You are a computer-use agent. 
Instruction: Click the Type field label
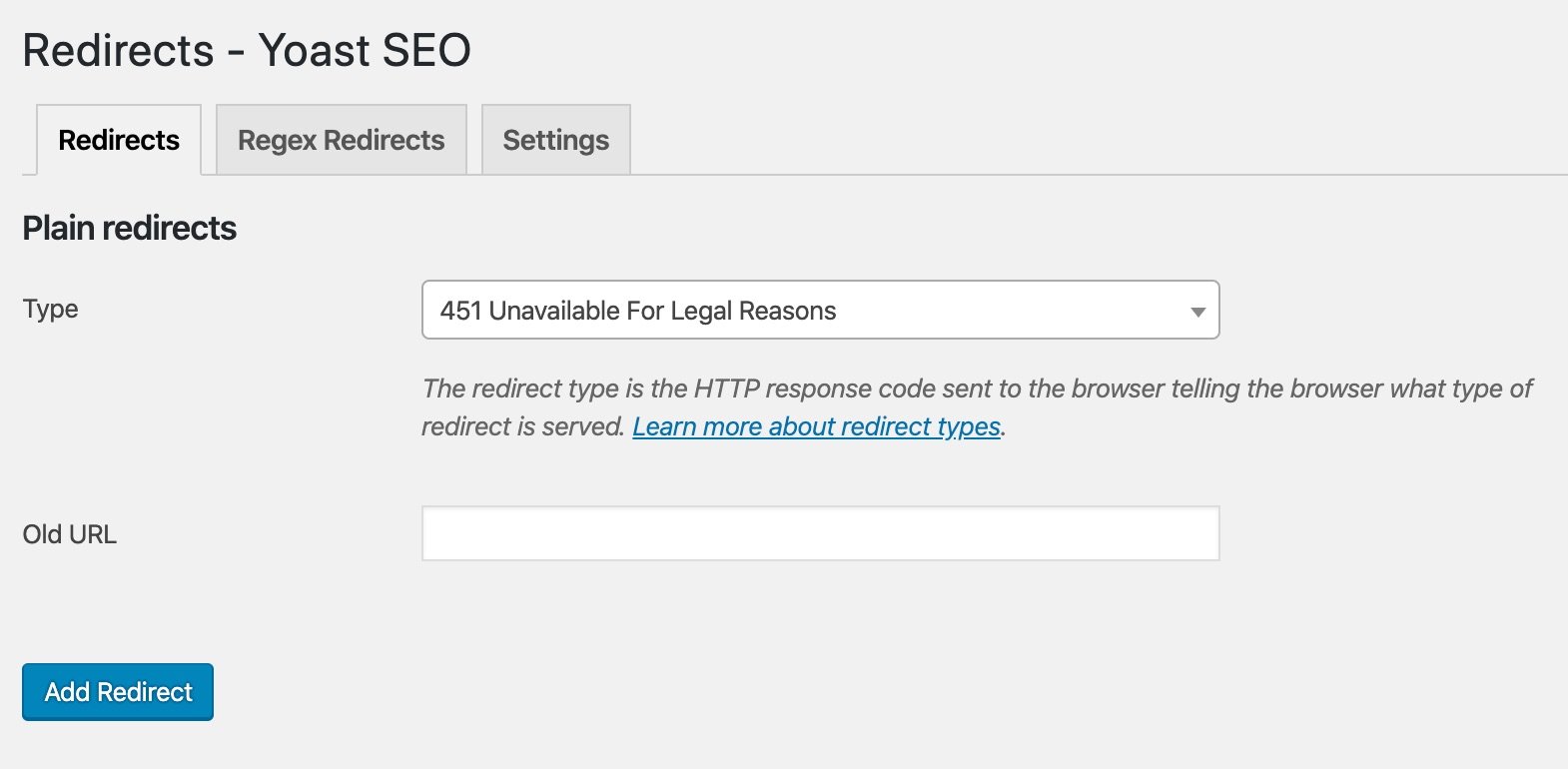tap(50, 309)
